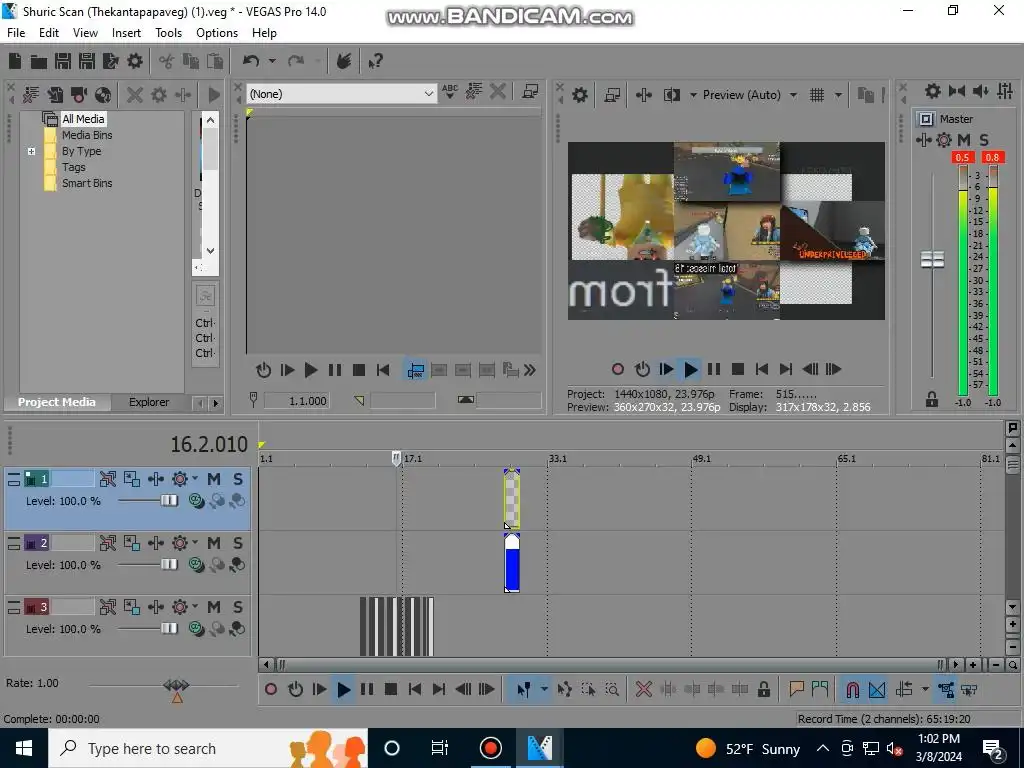
Task: Toggle automatic crossfades button
Action: pos(877,689)
